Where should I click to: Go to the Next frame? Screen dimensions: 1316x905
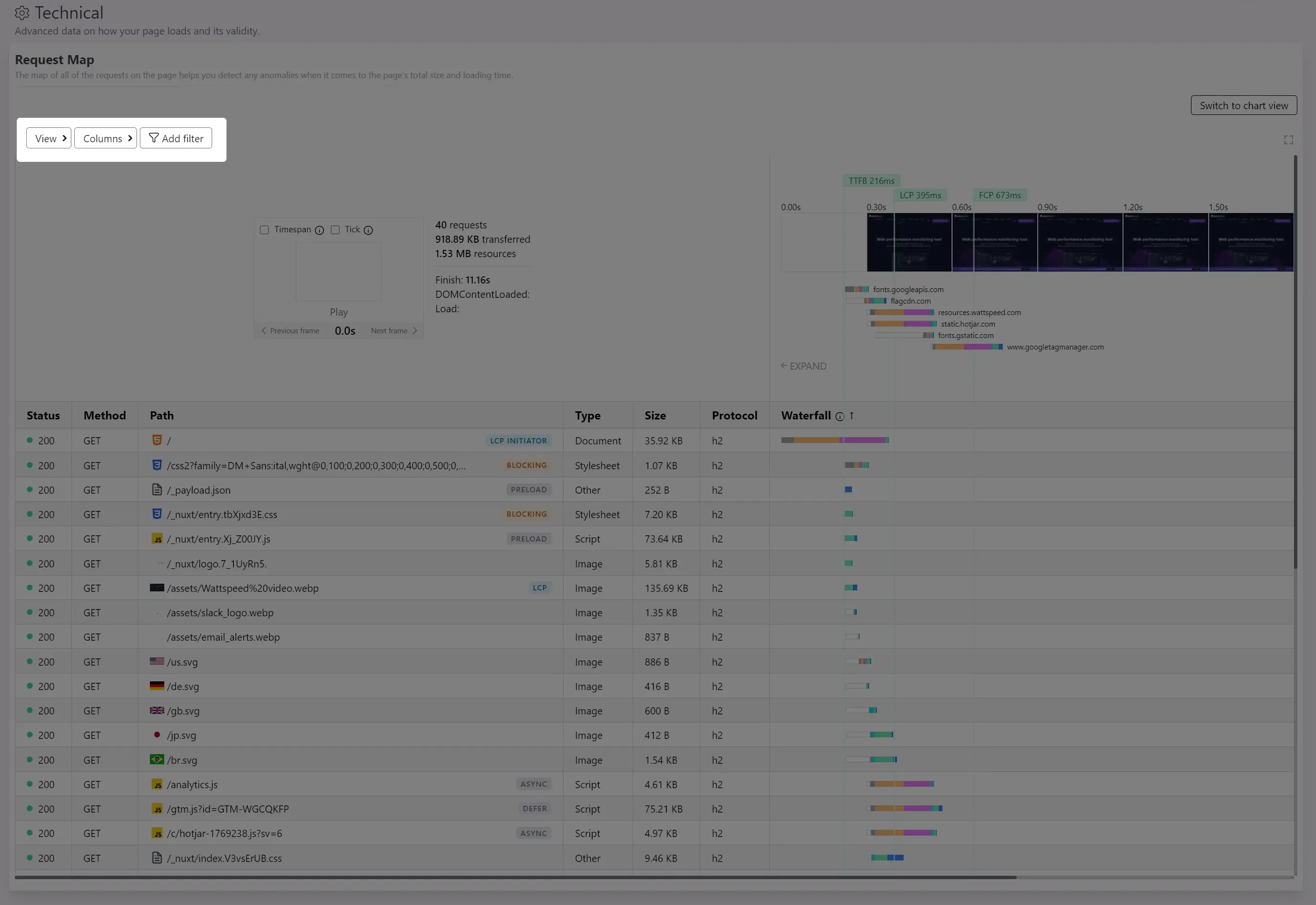pos(394,331)
